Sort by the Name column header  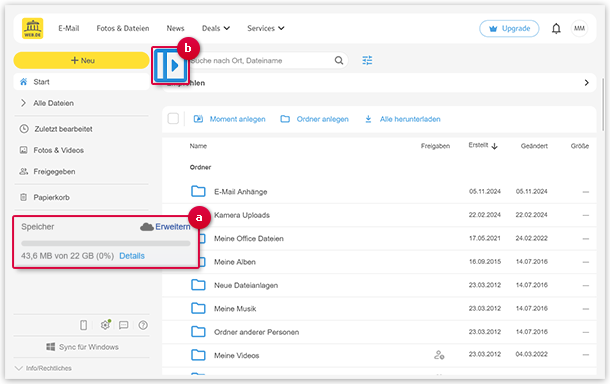click(198, 146)
